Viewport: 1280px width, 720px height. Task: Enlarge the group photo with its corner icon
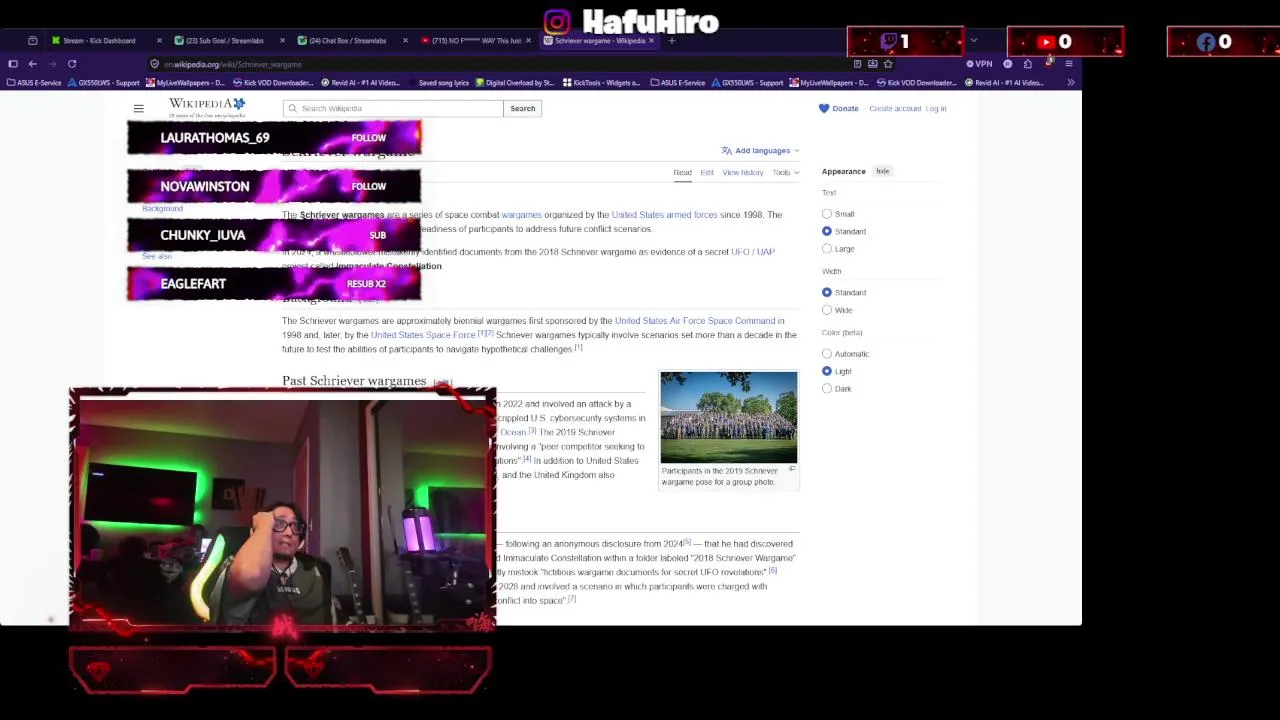point(792,469)
